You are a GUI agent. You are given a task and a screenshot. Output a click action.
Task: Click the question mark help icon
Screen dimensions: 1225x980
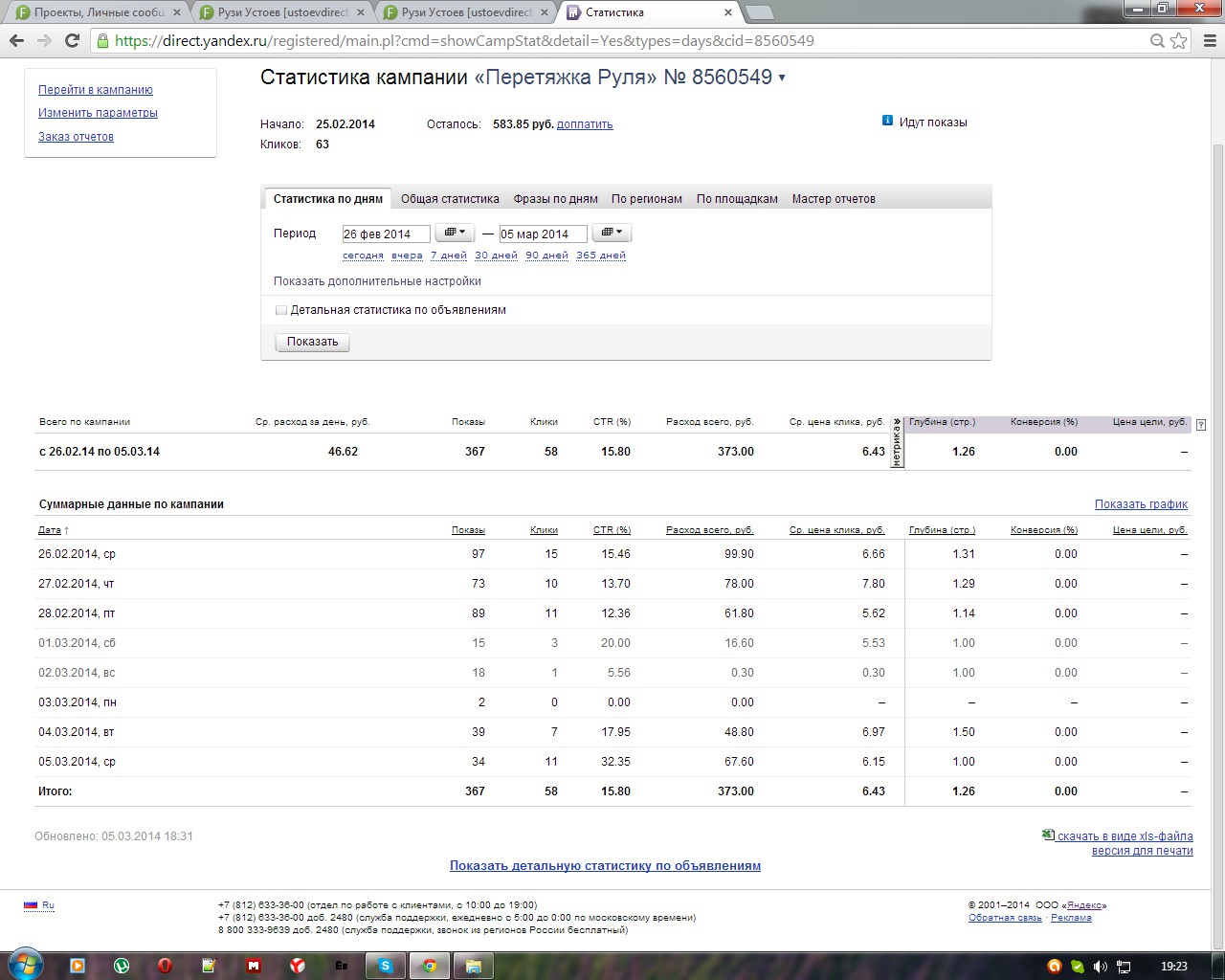tap(1201, 424)
